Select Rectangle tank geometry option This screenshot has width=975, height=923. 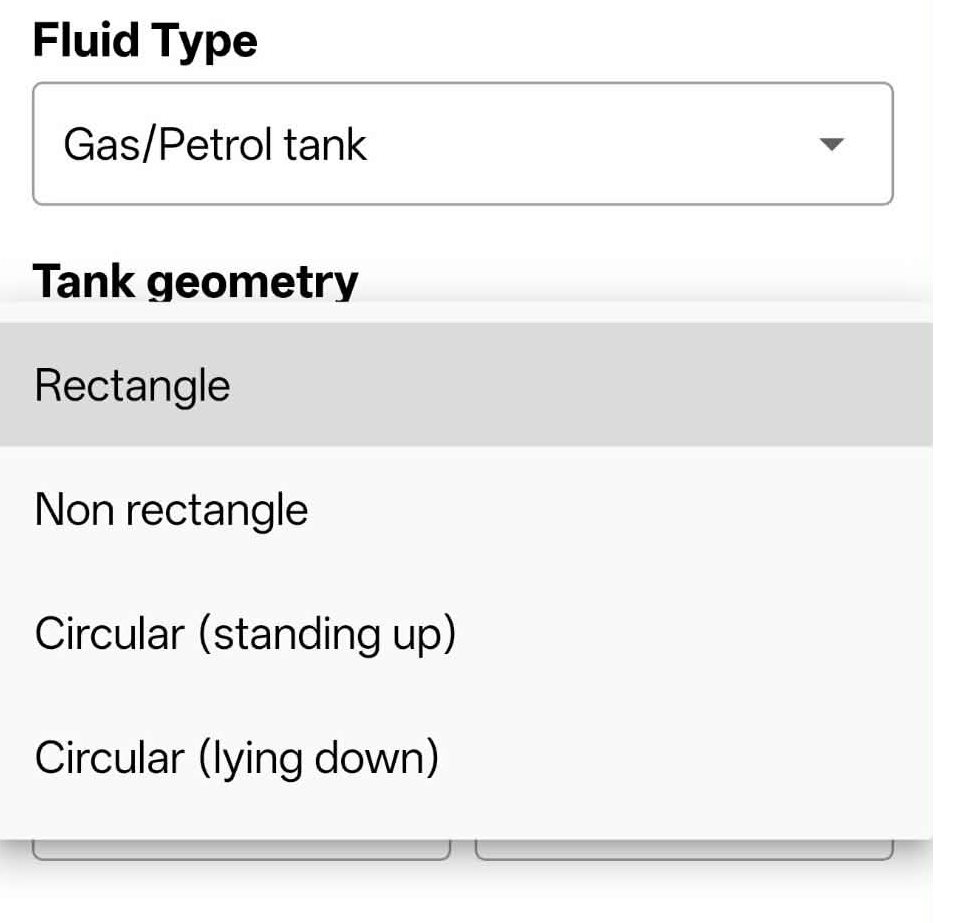pos(465,385)
